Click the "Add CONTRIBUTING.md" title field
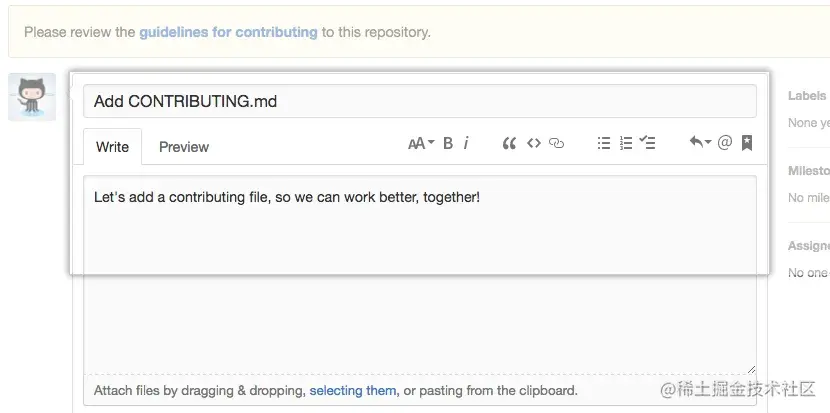This screenshot has height=413, width=830. pyautogui.click(x=419, y=102)
